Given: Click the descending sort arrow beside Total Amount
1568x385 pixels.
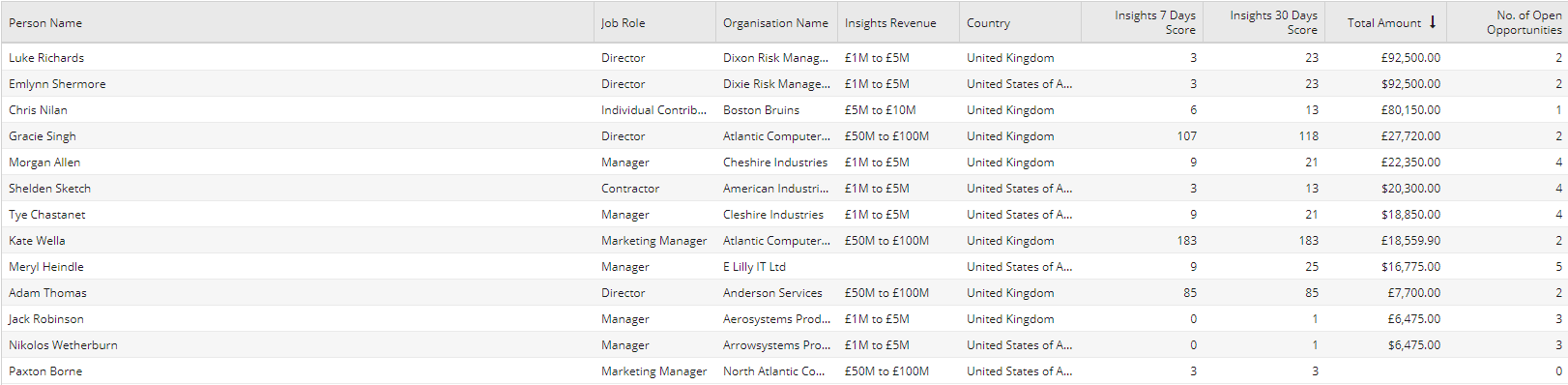Looking at the screenshot, I should tap(1432, 22).
